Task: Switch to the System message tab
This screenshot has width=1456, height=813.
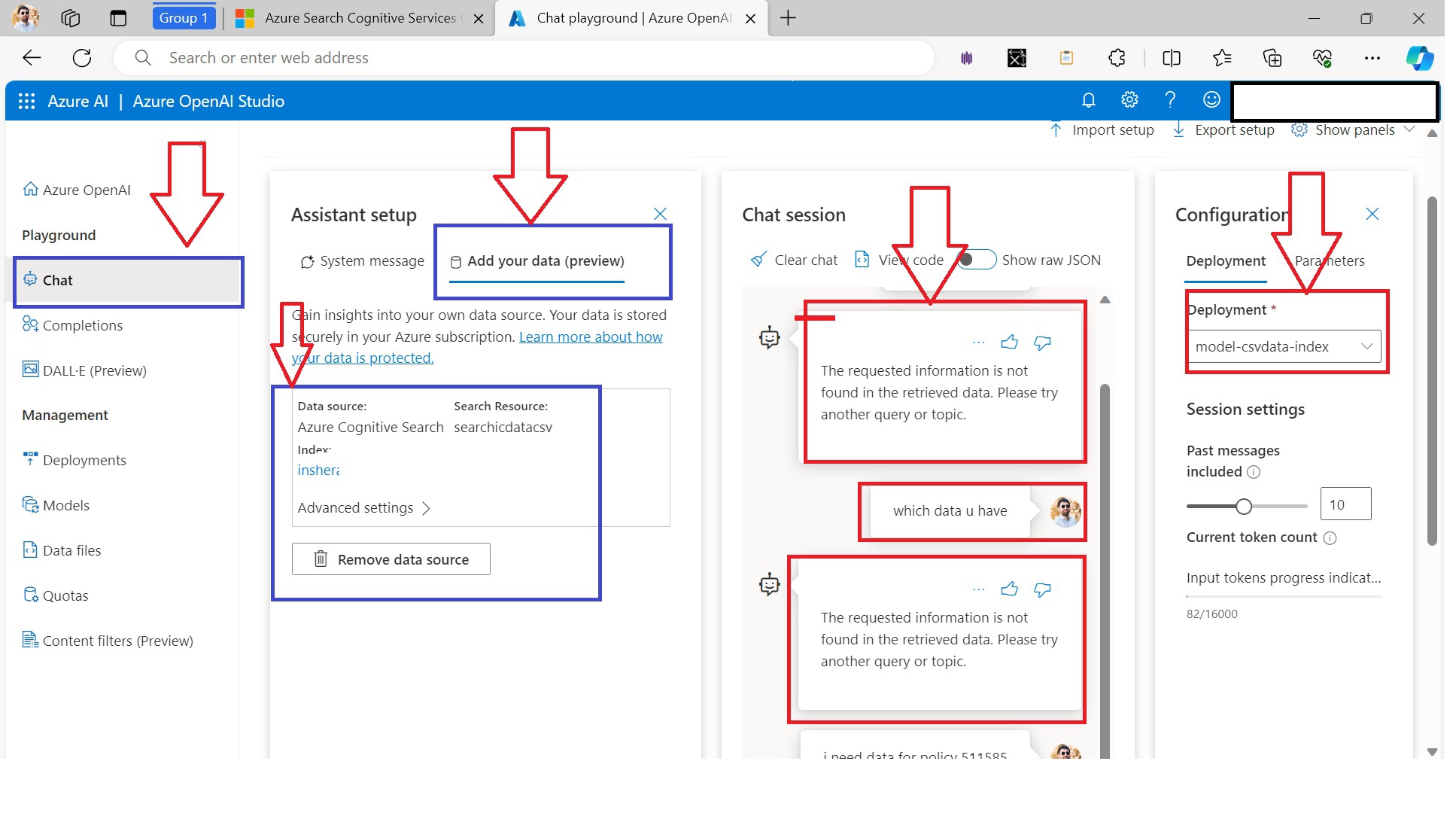Action: (x=362, y=260)
